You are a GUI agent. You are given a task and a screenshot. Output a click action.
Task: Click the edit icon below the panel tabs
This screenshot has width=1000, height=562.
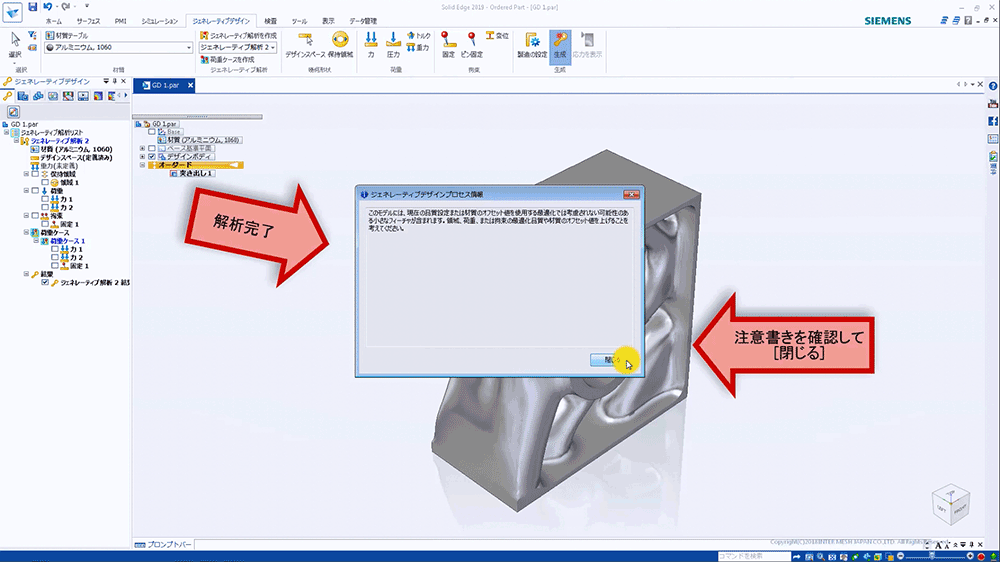(x=13, y=112)
